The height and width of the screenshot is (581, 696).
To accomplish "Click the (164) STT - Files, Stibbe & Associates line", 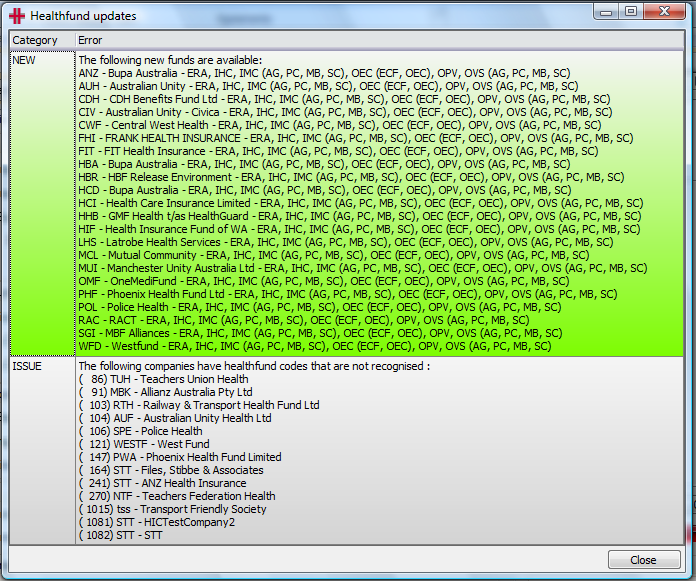I will point(171,470).
